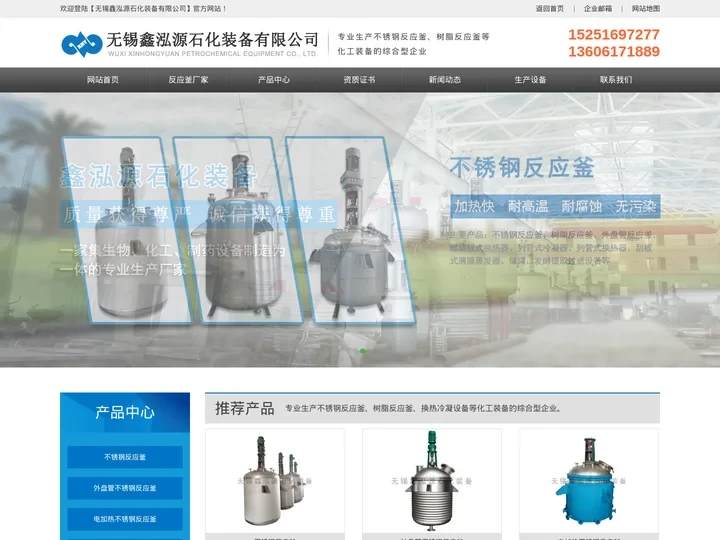Screen dimensions: 720x540
Task: Click the banner text 加热快 耐高温 耐腐蚀 无污染
Action: pos(555,207)
